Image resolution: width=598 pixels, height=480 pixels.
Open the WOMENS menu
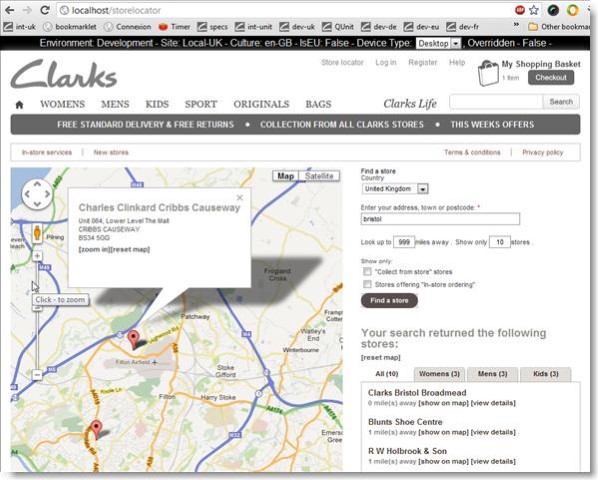(63, 104)
